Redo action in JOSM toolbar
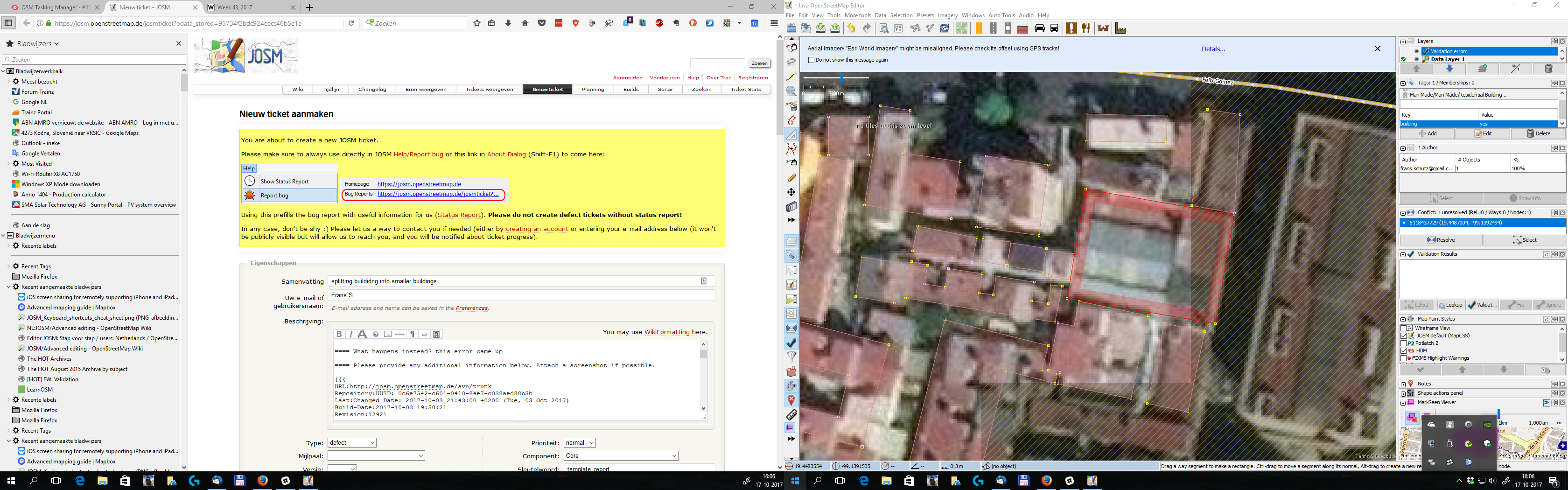Viewport: 1568px width, 490px height. pyautogui.click(x=867, y=28)
